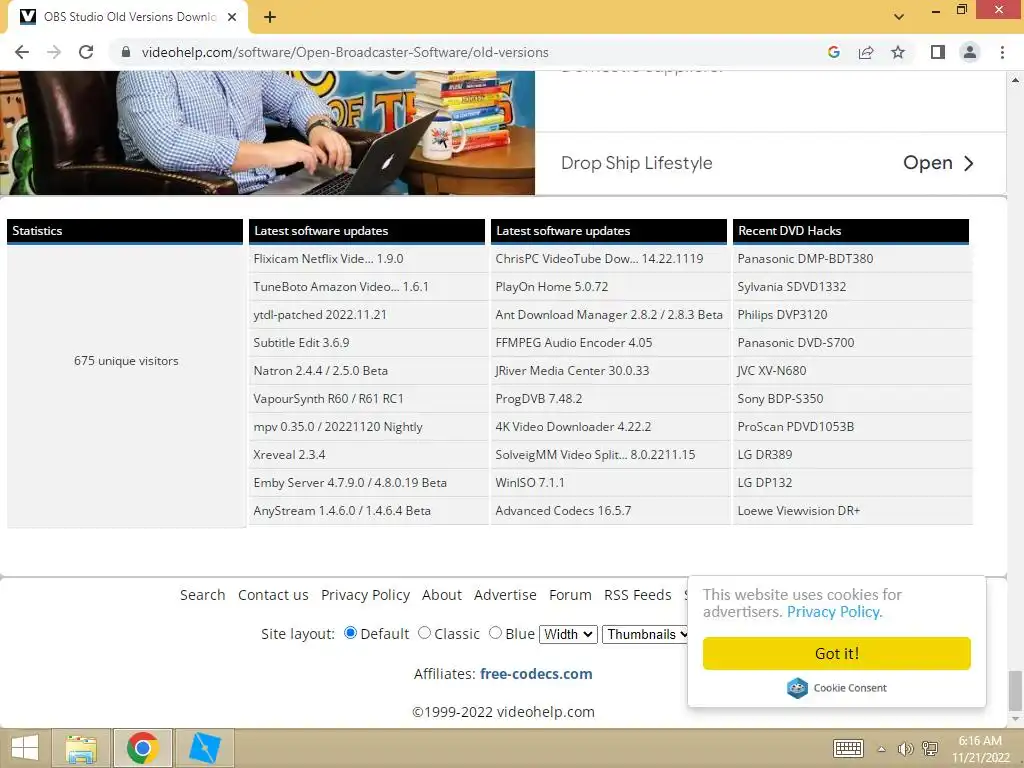
Task: Visit free-codecs.com affiliate link
Action: [x=536, y=674]
